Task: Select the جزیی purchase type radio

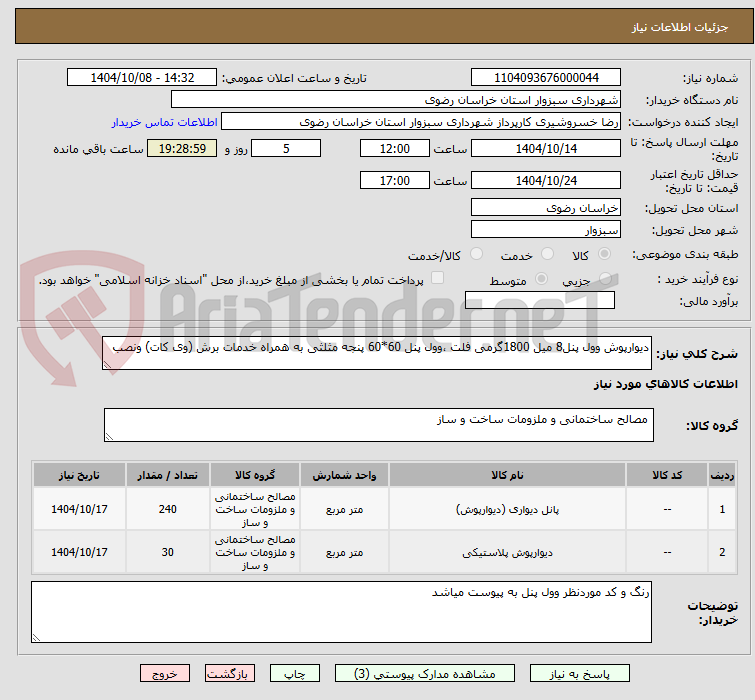Action: click(x=605, y=278)
